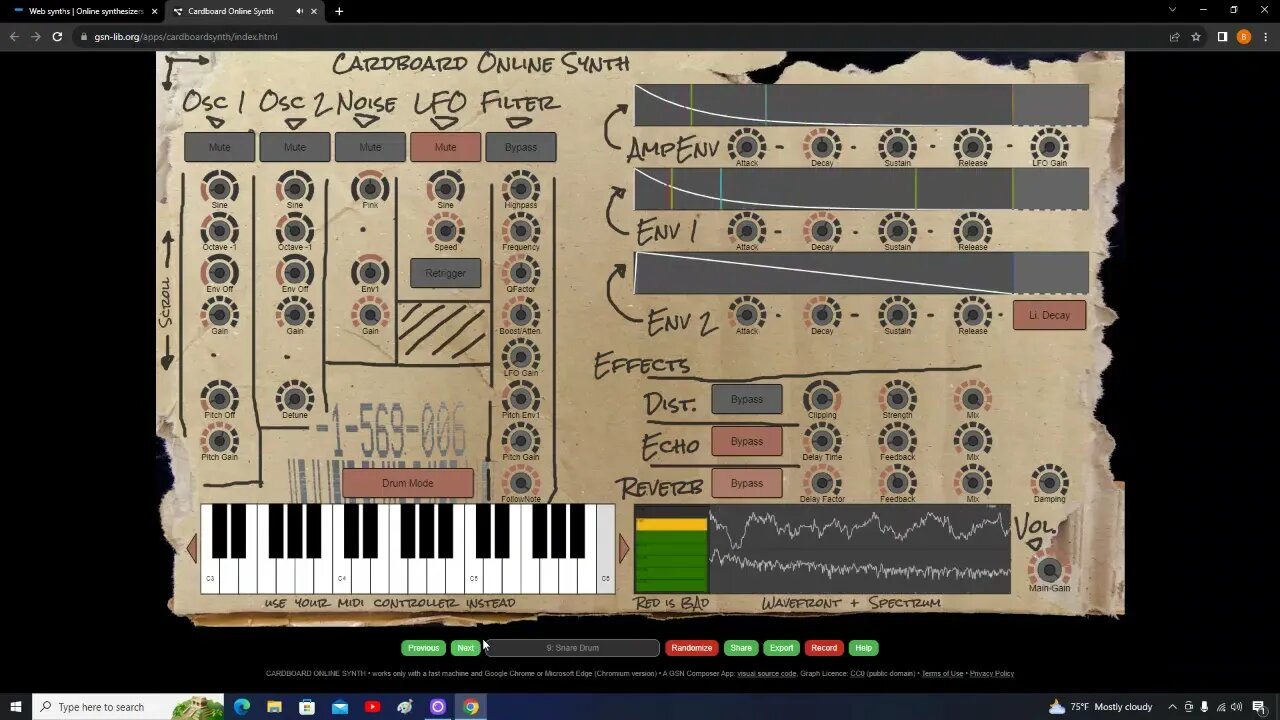Open a new browser tab
Image resolution: width=1280 pixels, height=720 pixels.
click(x=339, y=11)
